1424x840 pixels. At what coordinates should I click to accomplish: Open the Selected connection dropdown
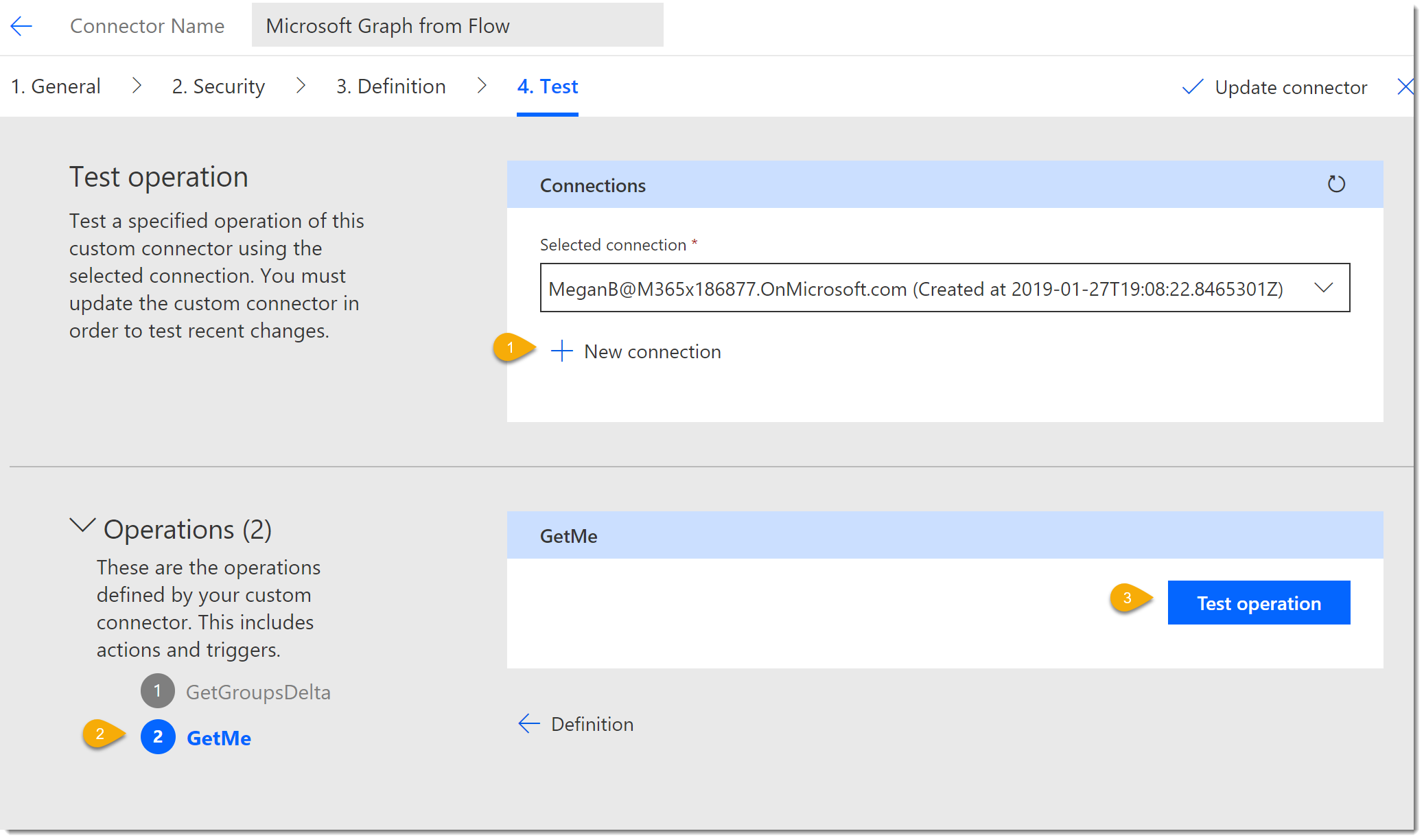(x=944, y=288)
